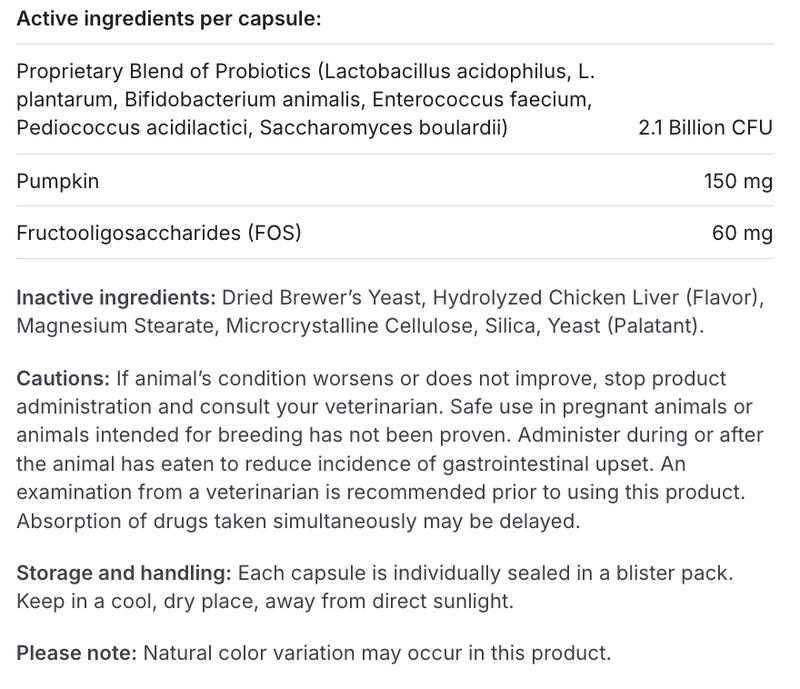800x689 pixels.
Task: Click the 'Inactive ingredients:' bold label
Action: click(x=115, y=298)
